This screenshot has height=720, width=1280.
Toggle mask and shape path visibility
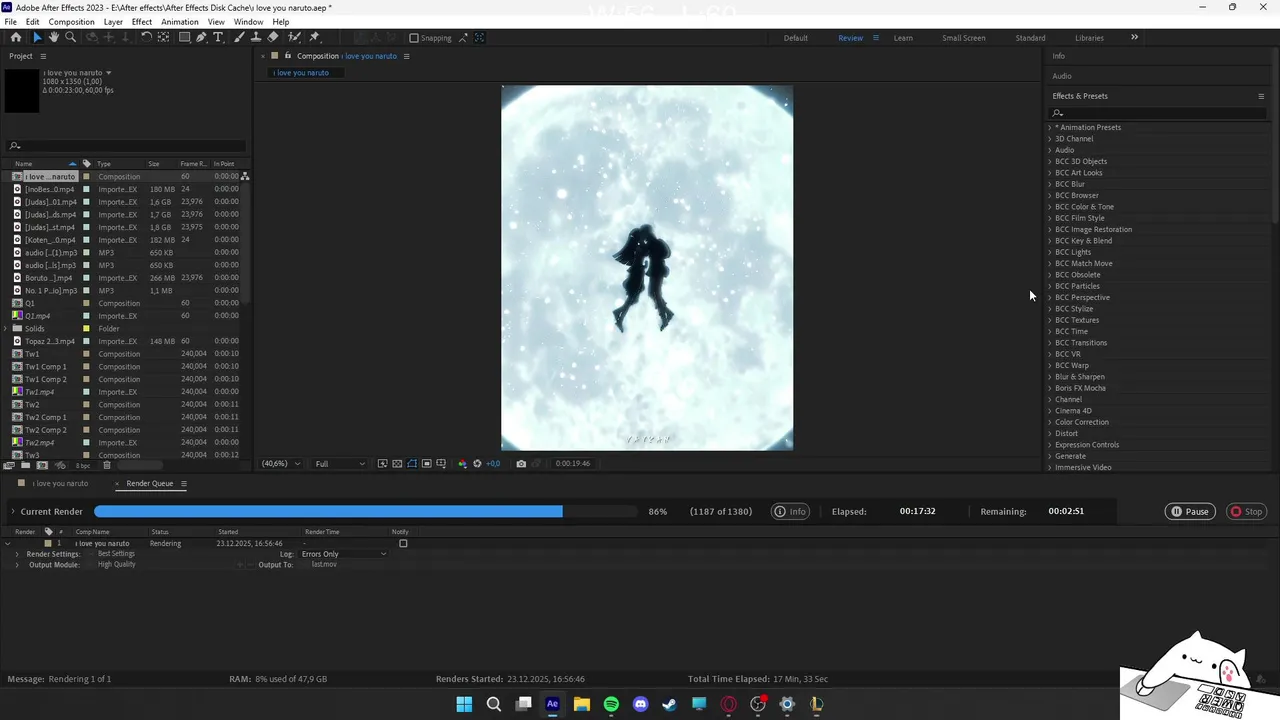coord(412,463)
